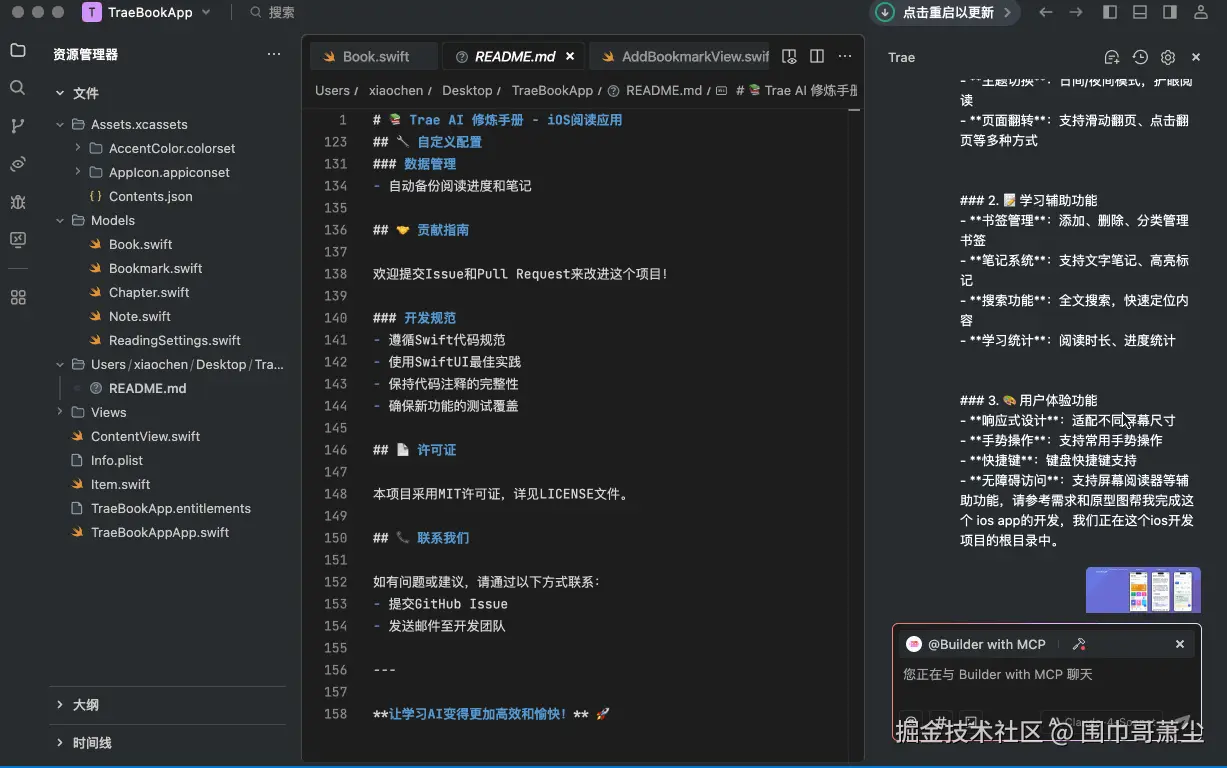This screenshot has height=768, width=1227.
Task: Open the editor more actions menu
Action: point(845,56)
